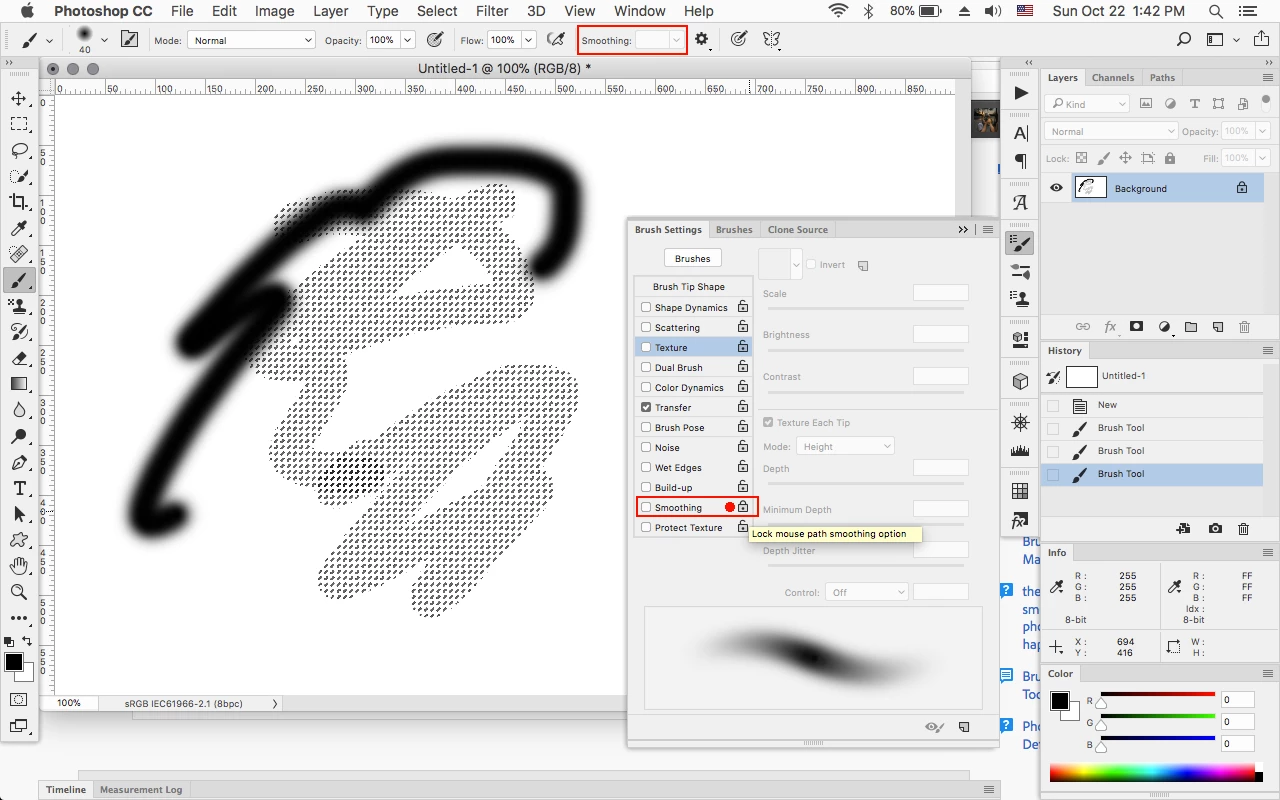Open the Filter menu
The height and width of the screenshot is (800, 1280).
click(x=492, y=11)
